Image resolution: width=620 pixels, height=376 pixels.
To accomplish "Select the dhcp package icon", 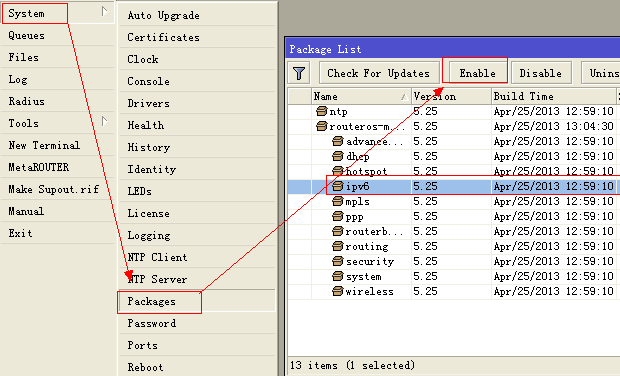I will [x=338, y=156].
